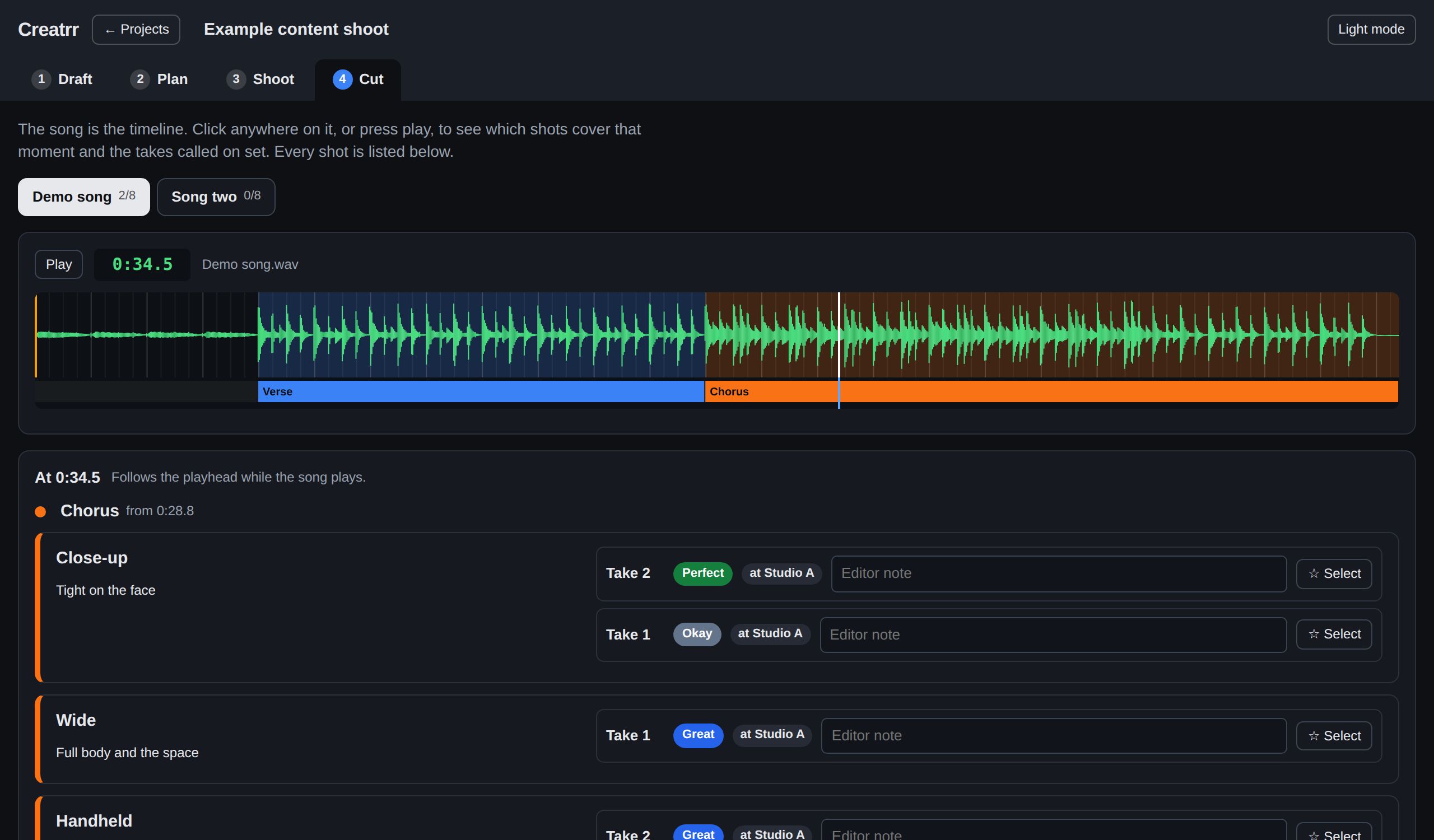The height and width of the screenshot is (840, 1434).
Task: Switch to Light mode
Action: (1371, 30)
